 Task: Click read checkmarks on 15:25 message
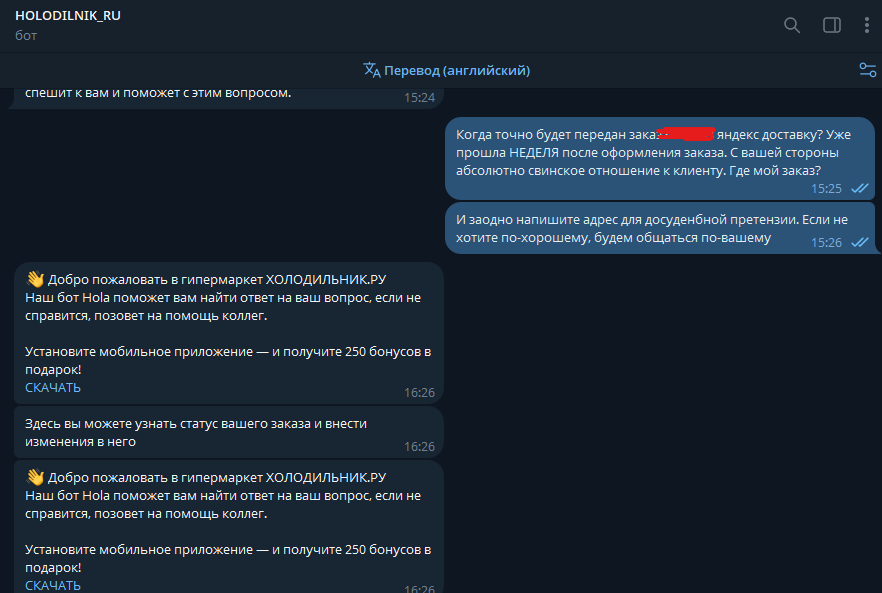pos(860,188)
